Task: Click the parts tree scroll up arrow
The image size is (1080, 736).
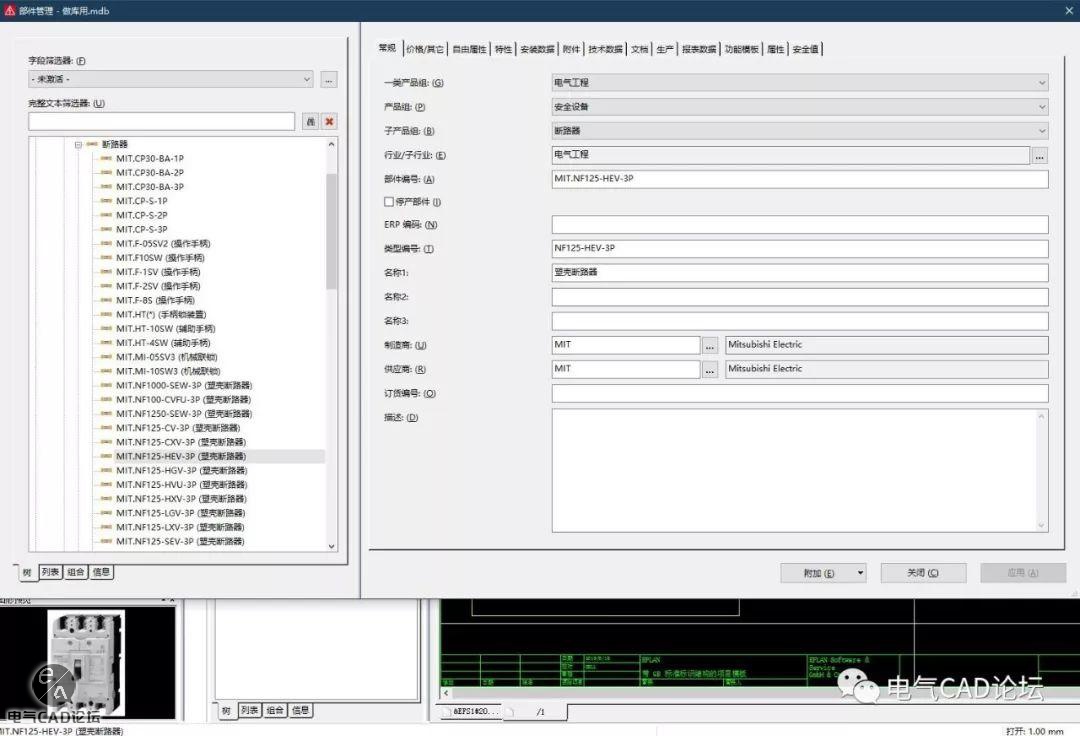Action: [x=331, y=145]
